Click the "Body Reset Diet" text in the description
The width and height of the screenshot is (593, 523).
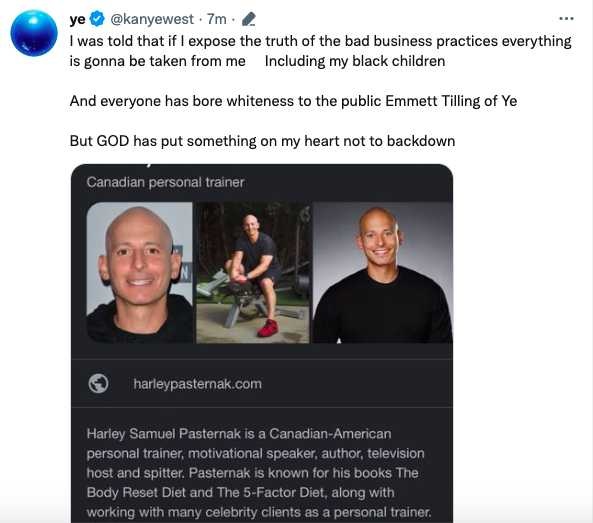tap(136, 493)
